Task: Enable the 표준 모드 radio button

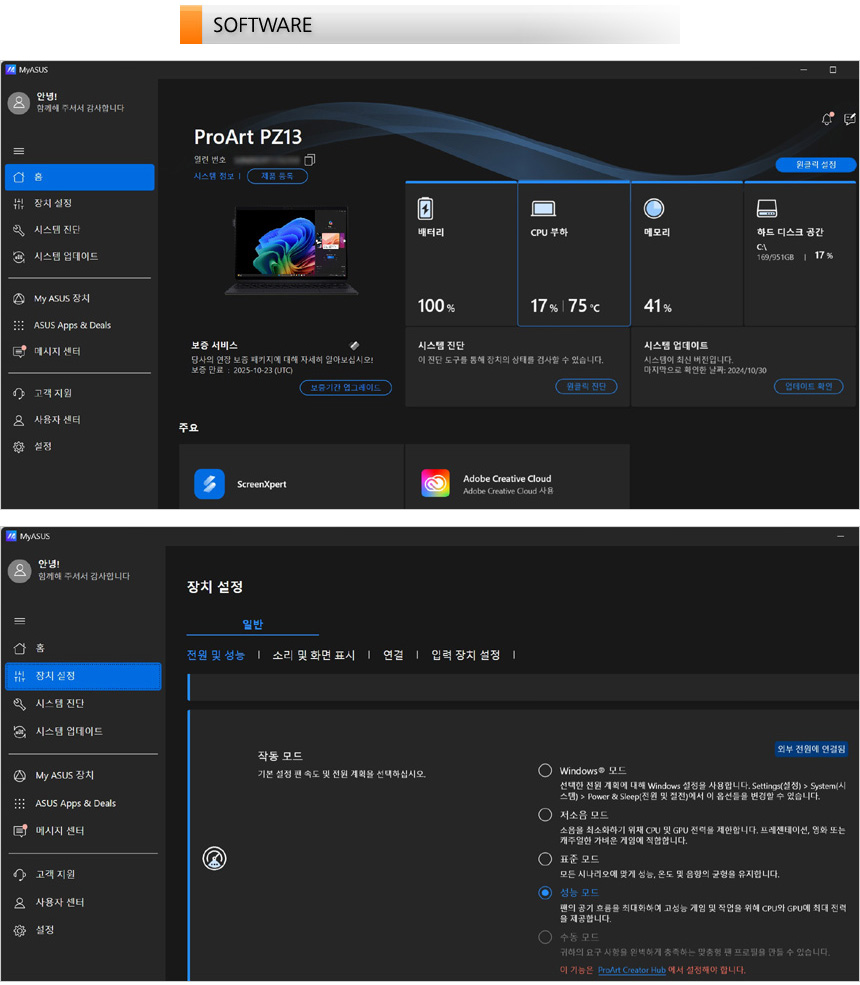Action: pyautogui.click(x=545, y=859)
